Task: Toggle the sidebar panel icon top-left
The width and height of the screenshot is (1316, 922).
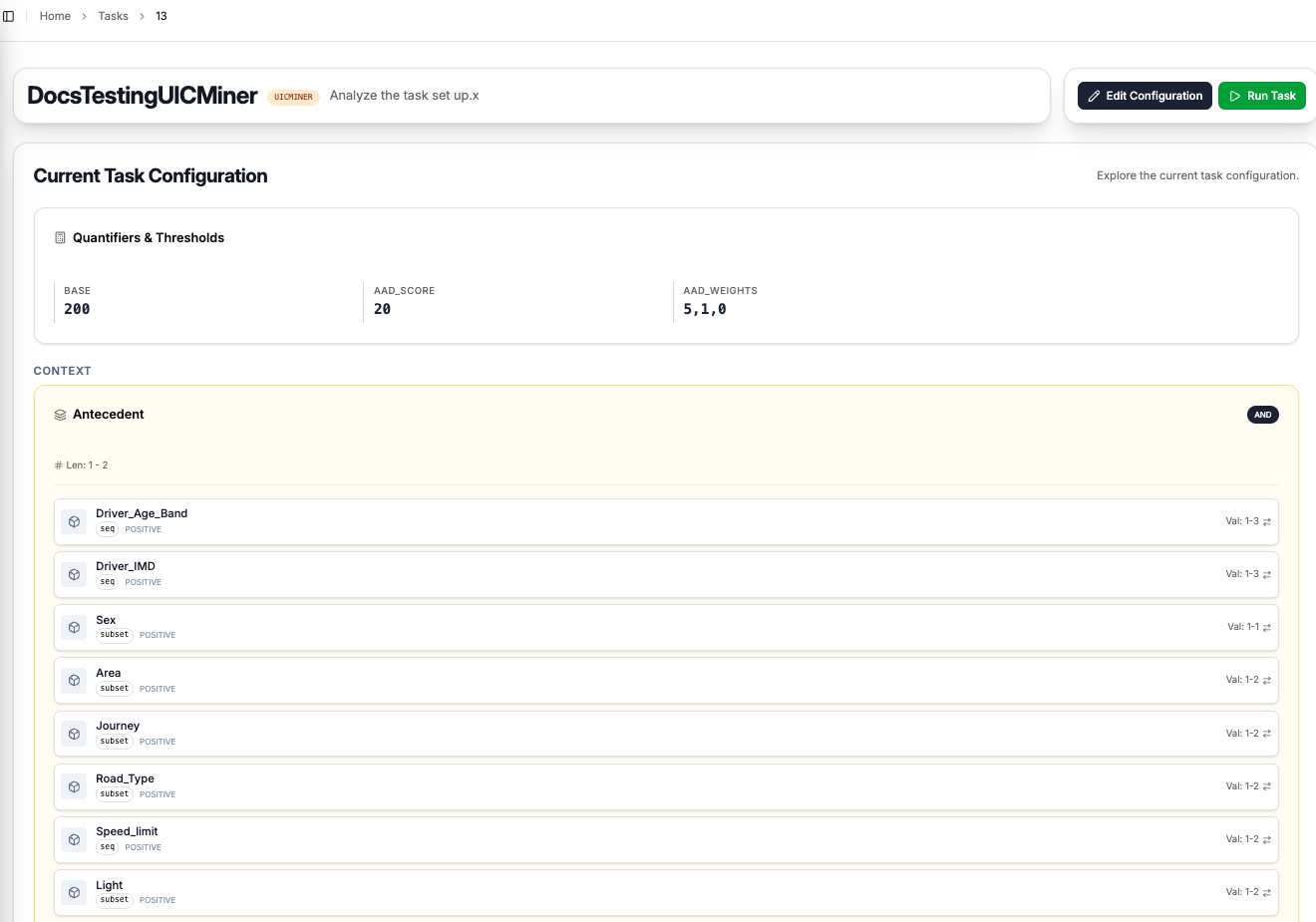Action: coord(9,15)
